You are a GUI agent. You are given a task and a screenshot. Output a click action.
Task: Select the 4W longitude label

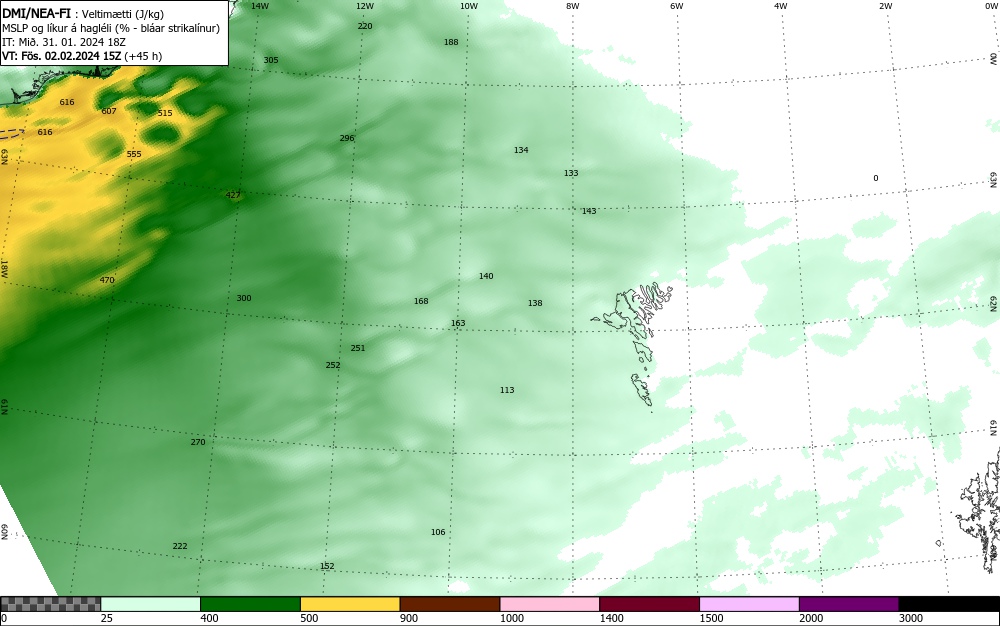(x=781, y=6)
